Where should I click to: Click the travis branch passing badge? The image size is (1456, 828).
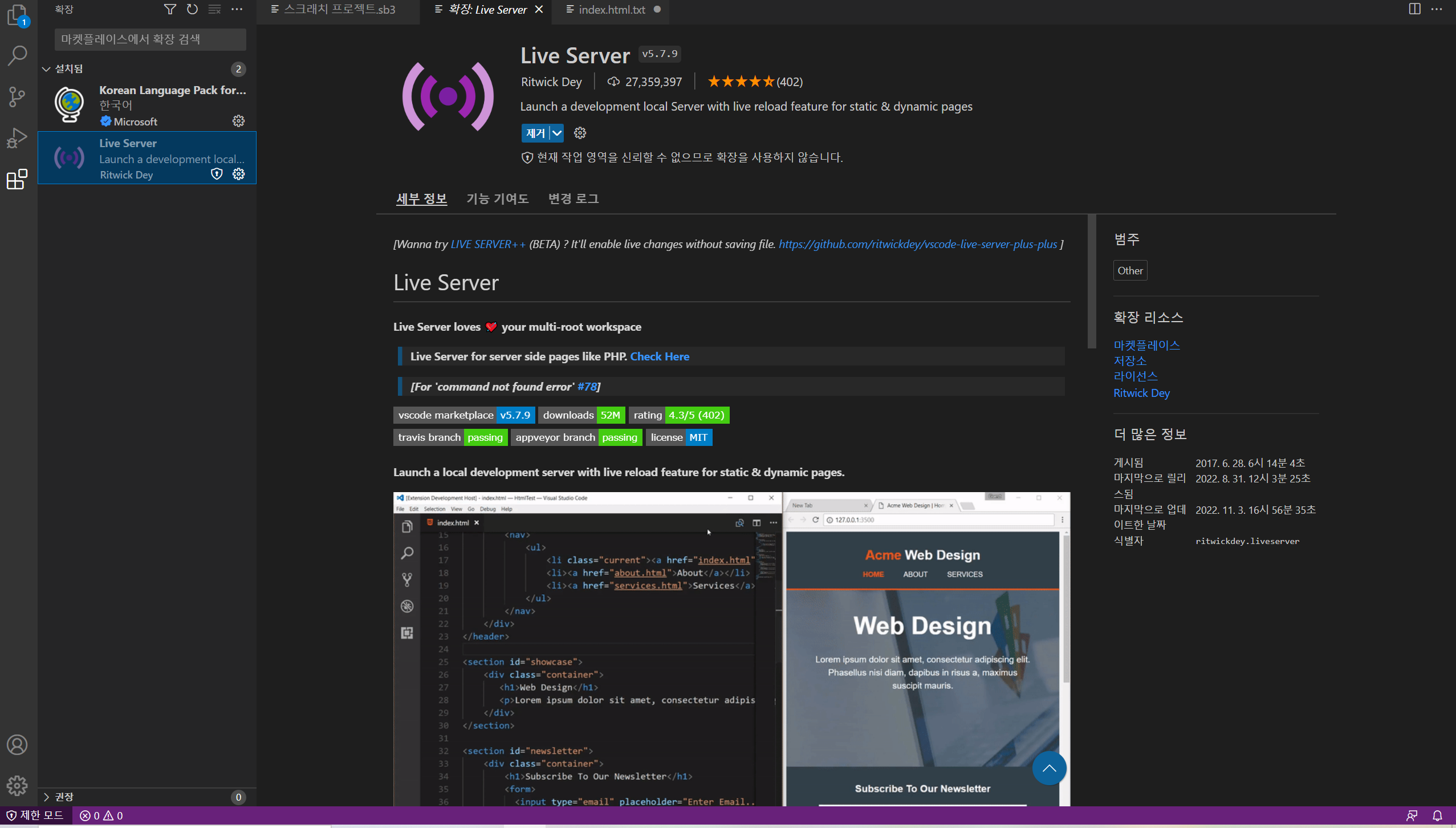(x=450, y=437)
